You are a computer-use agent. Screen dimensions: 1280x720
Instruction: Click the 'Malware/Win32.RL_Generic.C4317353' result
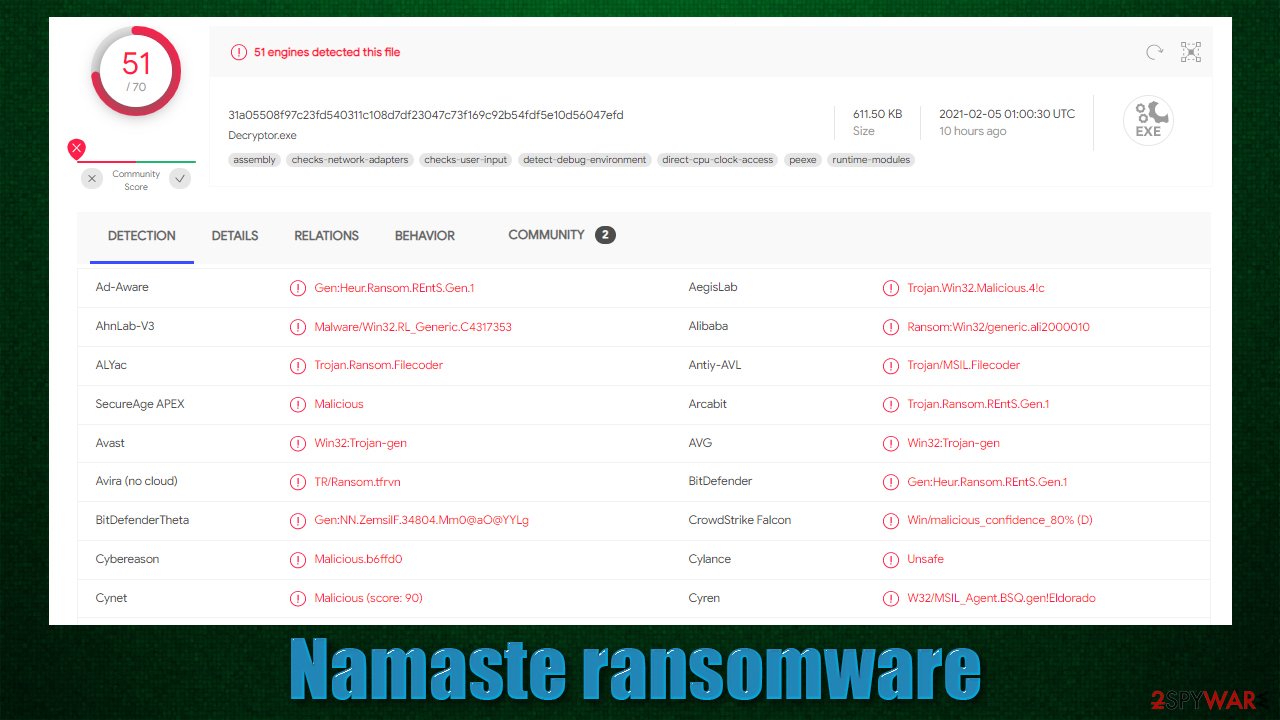(413, 327)
